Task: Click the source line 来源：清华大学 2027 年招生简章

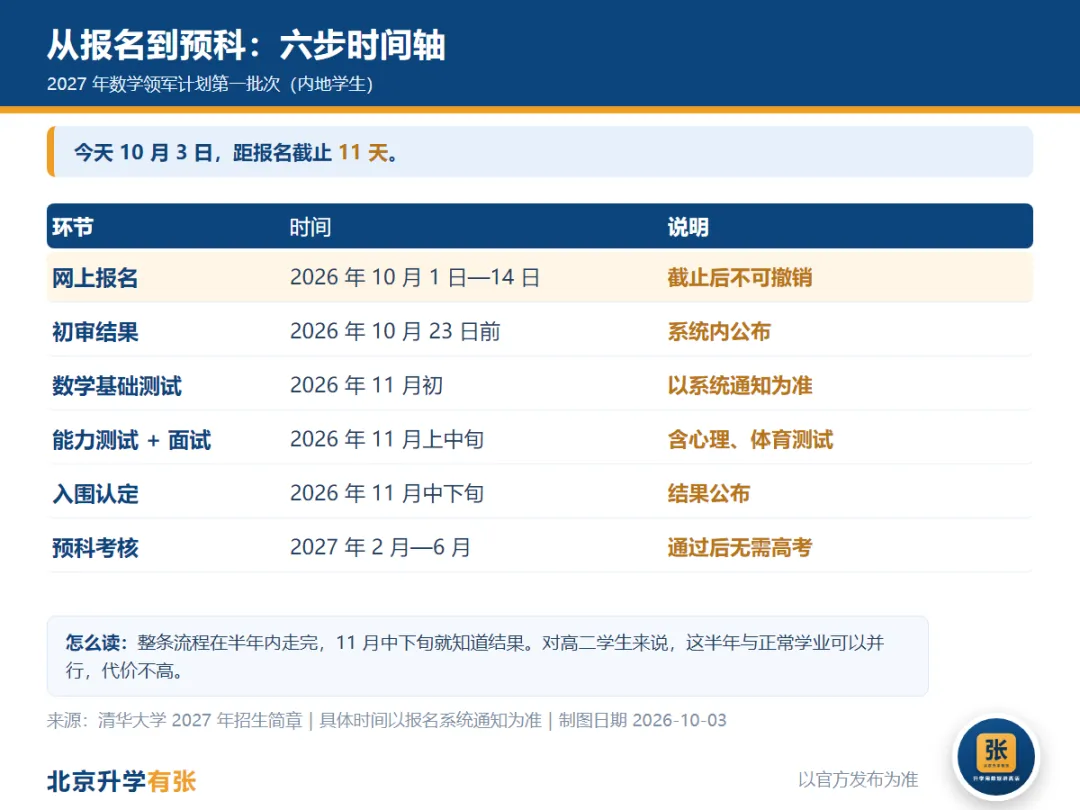Action: (174, 720)
